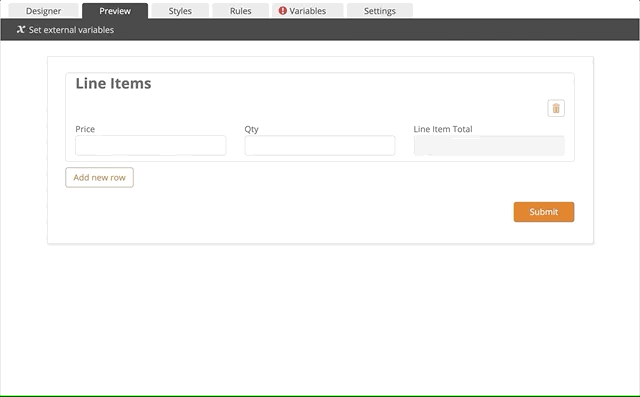The width and height of the screenshot is (640, 397).
Task: Go to the Rules tab
Action: pyautogui.click(x=240, y=11)
